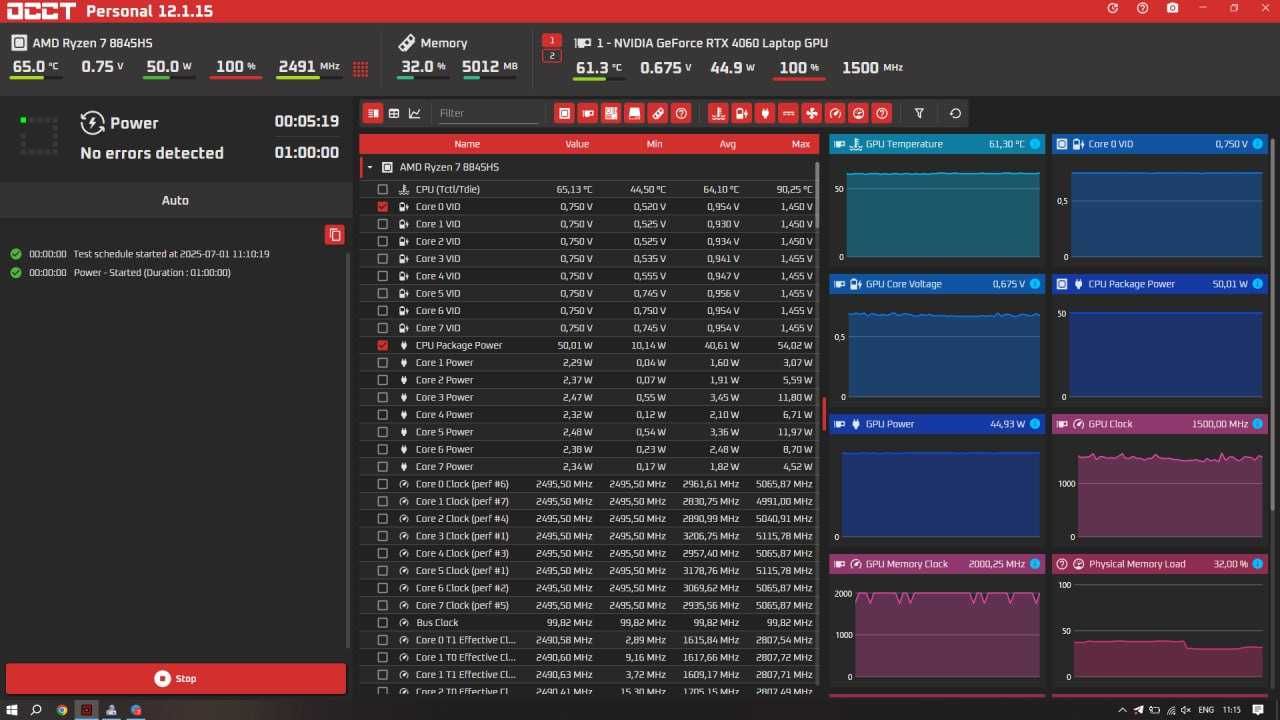Switch to the combined list and graph view
Image resolution: width=1280 pixels, height=720 pixels.
(373, 113)
